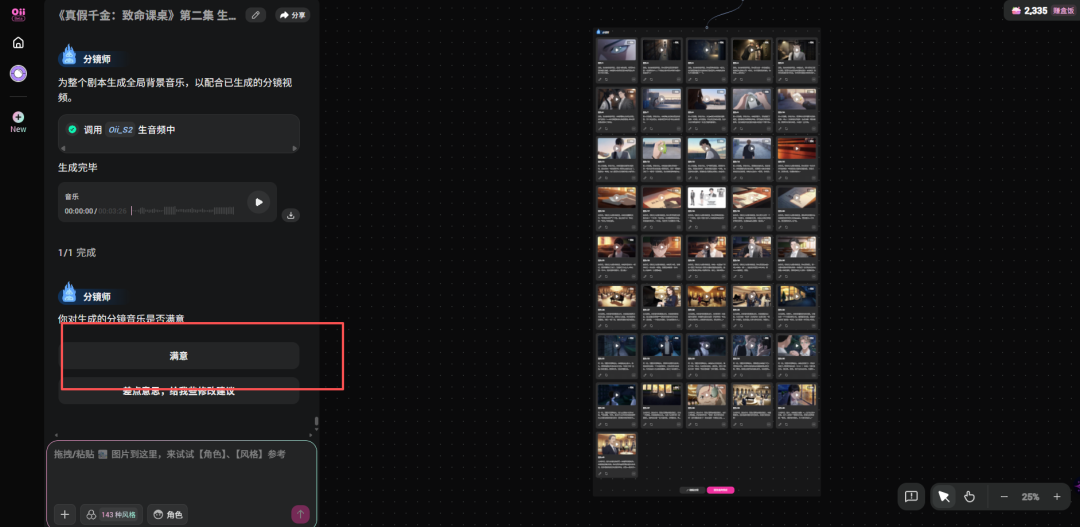
Task: Click the pink button below storyboard grid
Action: (720, 490)
